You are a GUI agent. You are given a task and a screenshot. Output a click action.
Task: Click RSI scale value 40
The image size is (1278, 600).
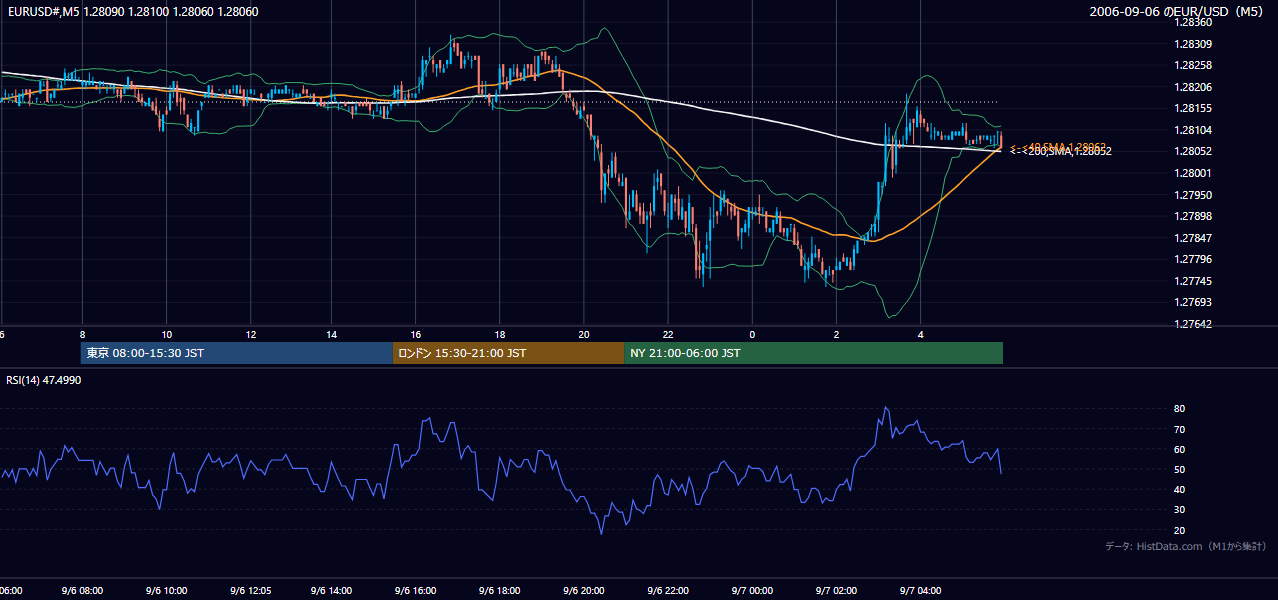point(1180,489)
